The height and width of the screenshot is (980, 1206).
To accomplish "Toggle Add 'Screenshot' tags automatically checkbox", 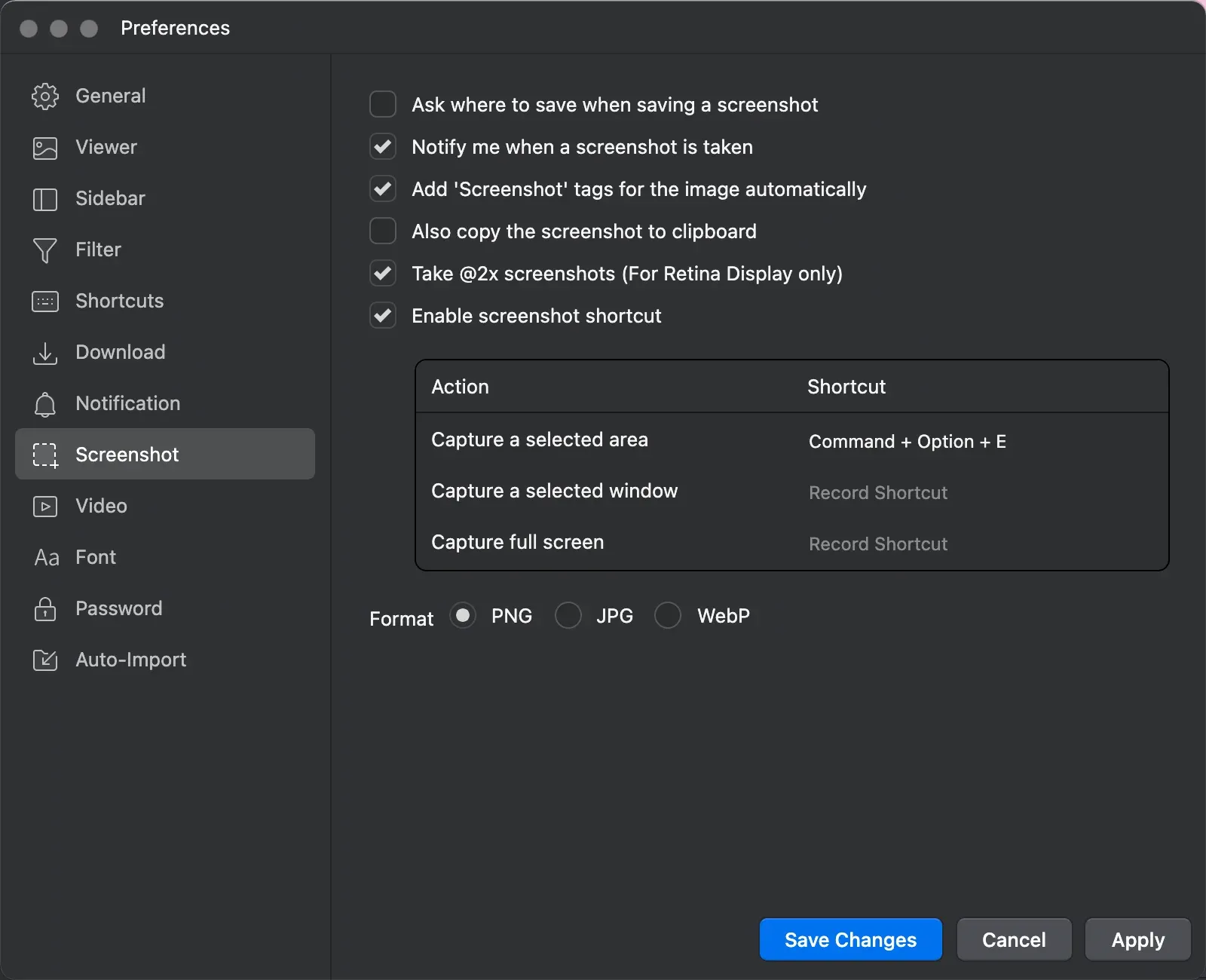I will coord(383,188).
